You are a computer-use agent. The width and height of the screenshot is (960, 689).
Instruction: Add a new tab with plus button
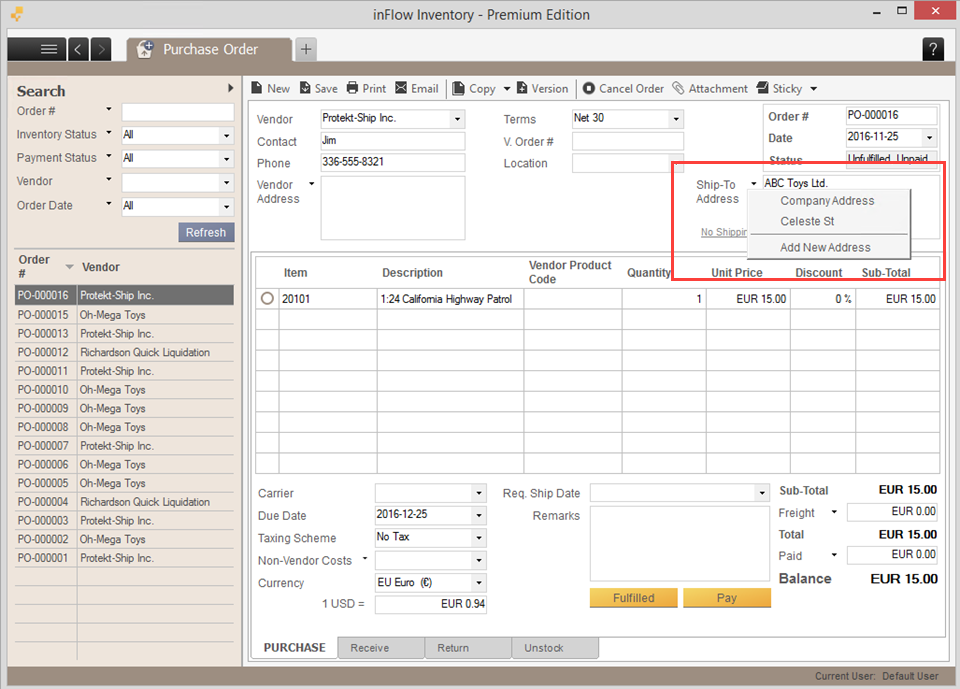[306, 49]
